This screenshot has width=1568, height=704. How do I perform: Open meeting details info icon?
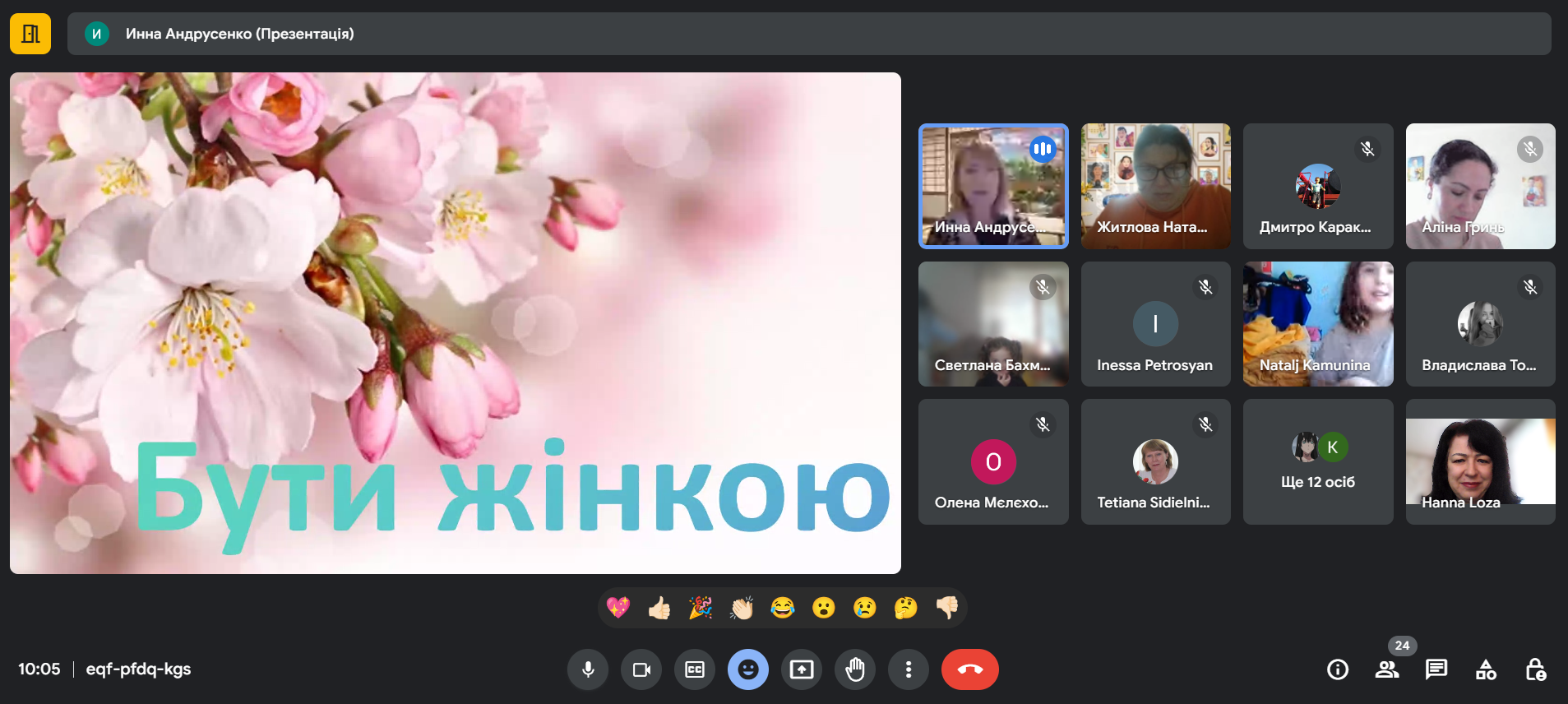1338,669
